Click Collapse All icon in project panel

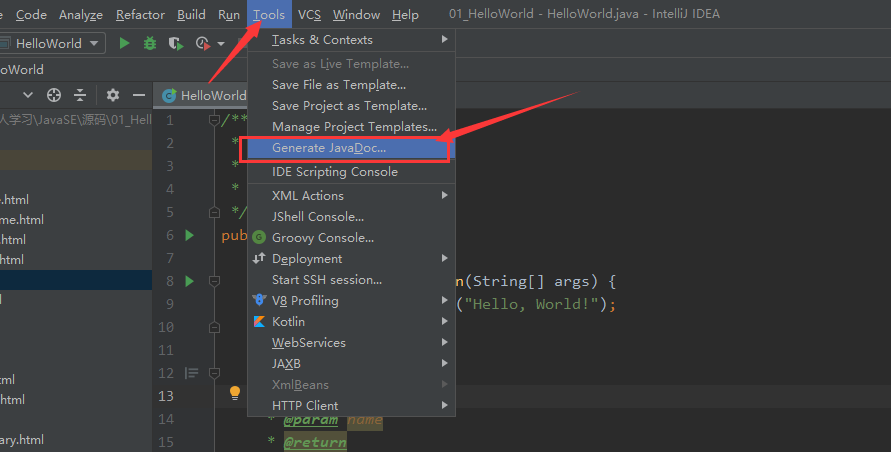[x=80, y=95]
